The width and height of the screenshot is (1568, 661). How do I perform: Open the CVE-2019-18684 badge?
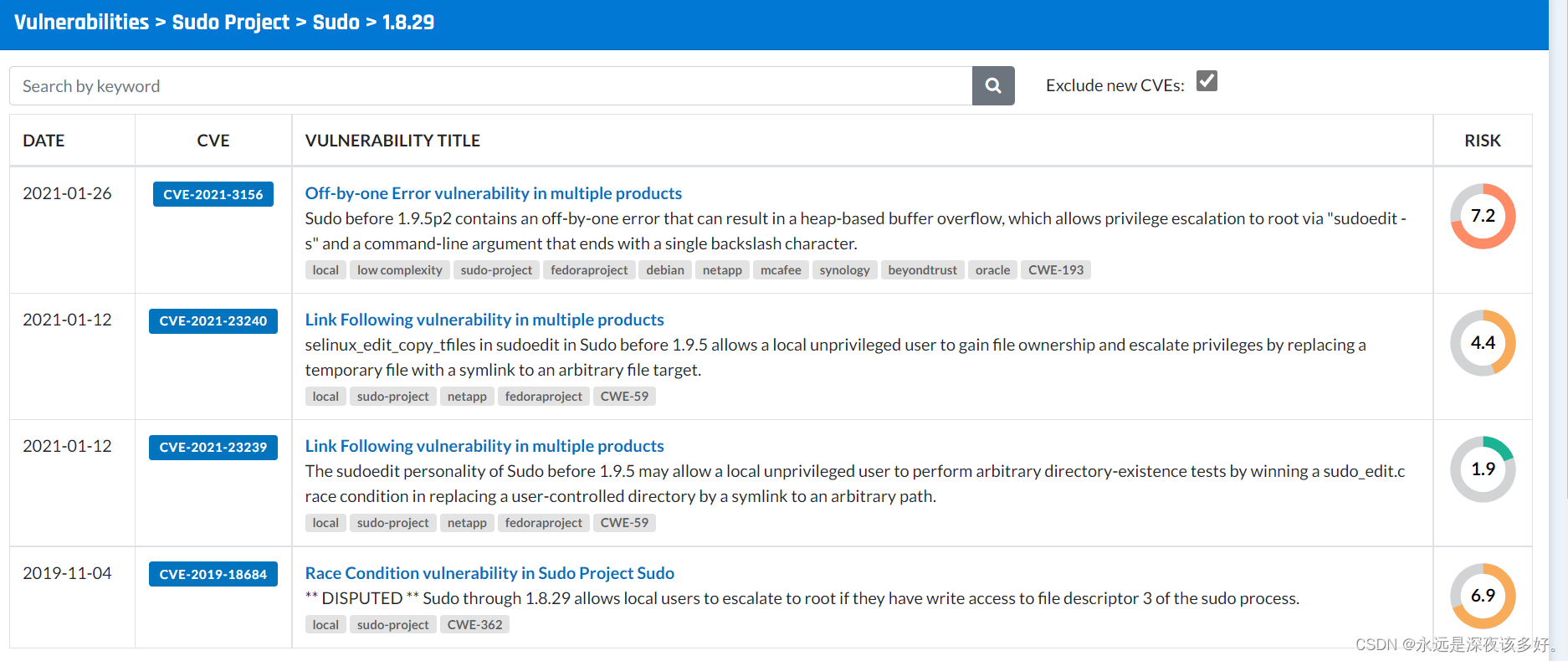(213, 574)
